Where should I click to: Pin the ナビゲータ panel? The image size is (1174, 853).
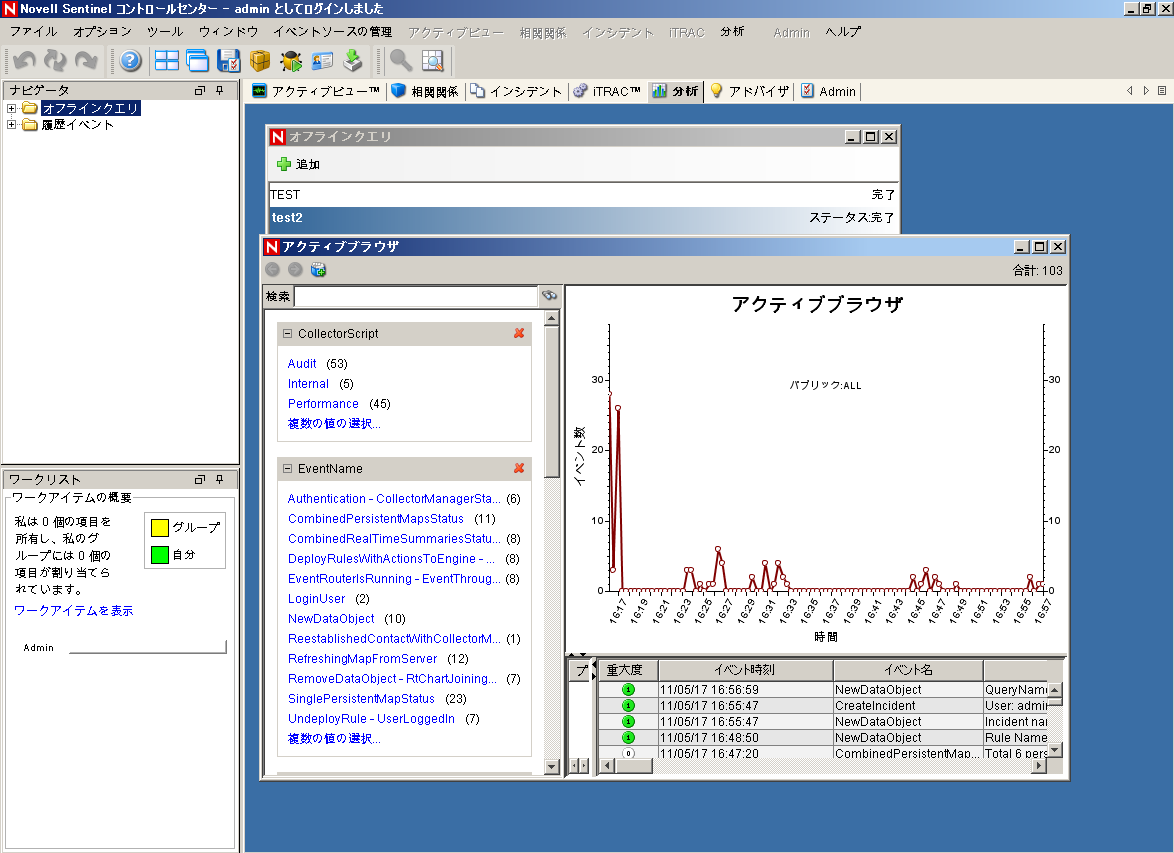(x=220, y=91)
